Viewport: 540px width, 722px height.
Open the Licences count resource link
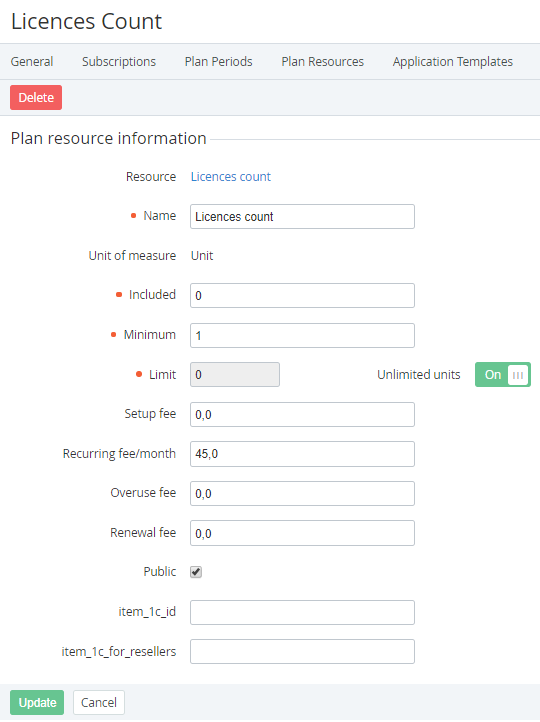click(231, 177)
